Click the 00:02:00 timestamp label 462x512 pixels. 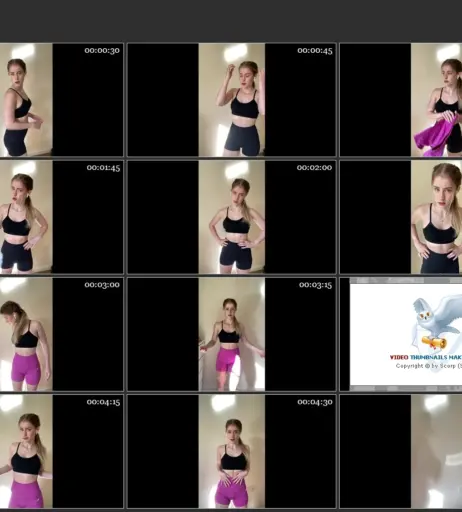[314, 167]
